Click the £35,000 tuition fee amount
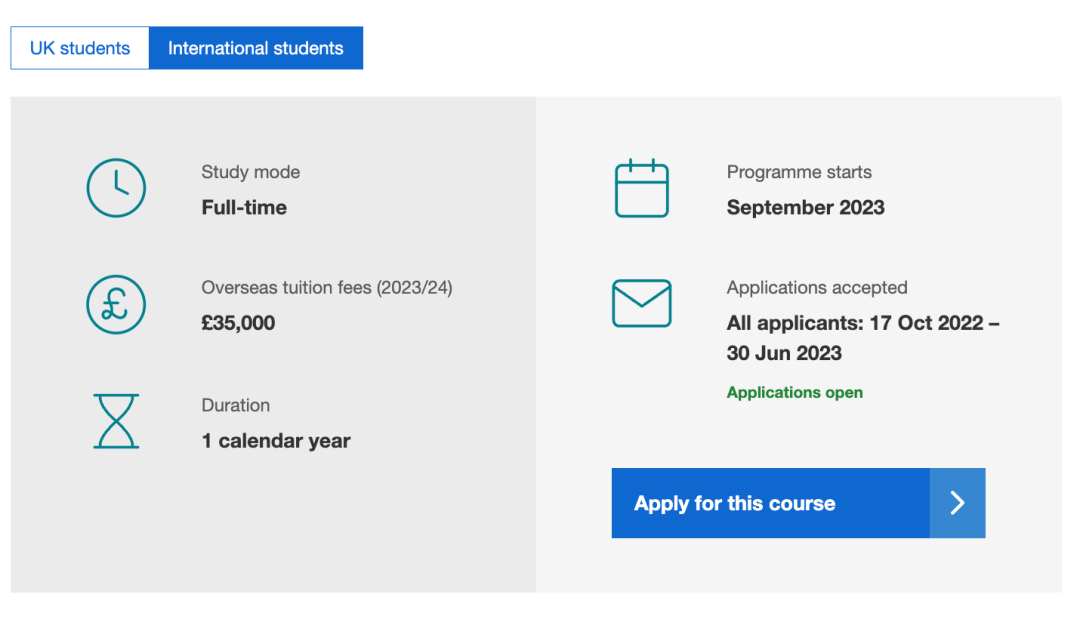Image resolution: width=1080 pixels, height=619 pixels. pos(238,323)
